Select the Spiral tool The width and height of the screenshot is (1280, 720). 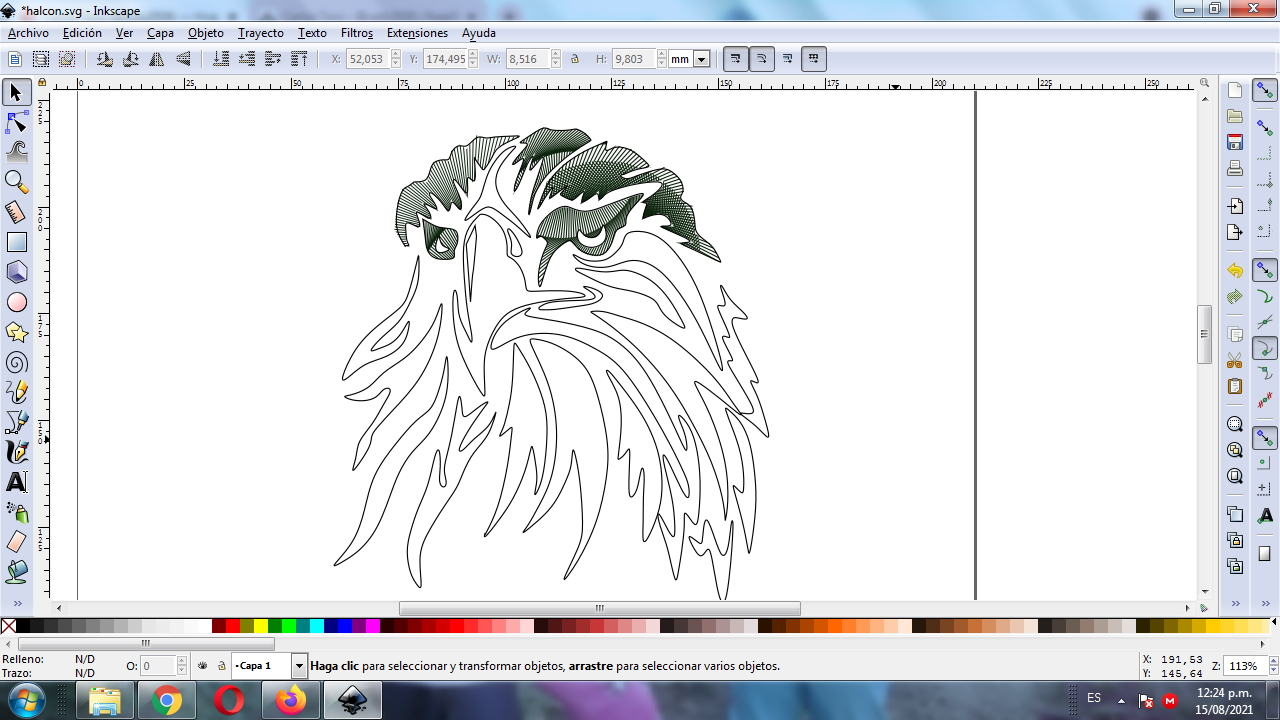(x=16, y=362)
